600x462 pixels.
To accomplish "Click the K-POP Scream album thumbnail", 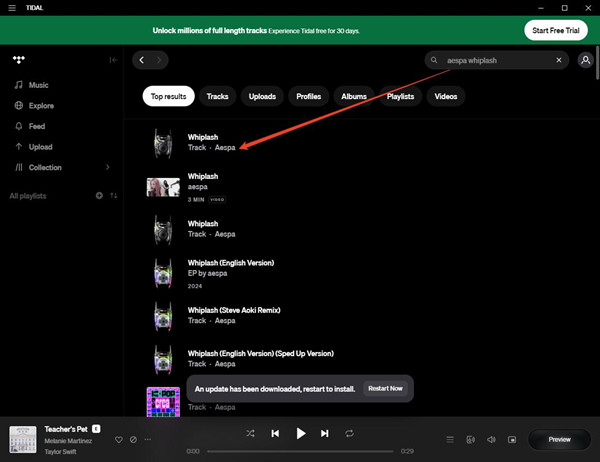I will 163,402.
